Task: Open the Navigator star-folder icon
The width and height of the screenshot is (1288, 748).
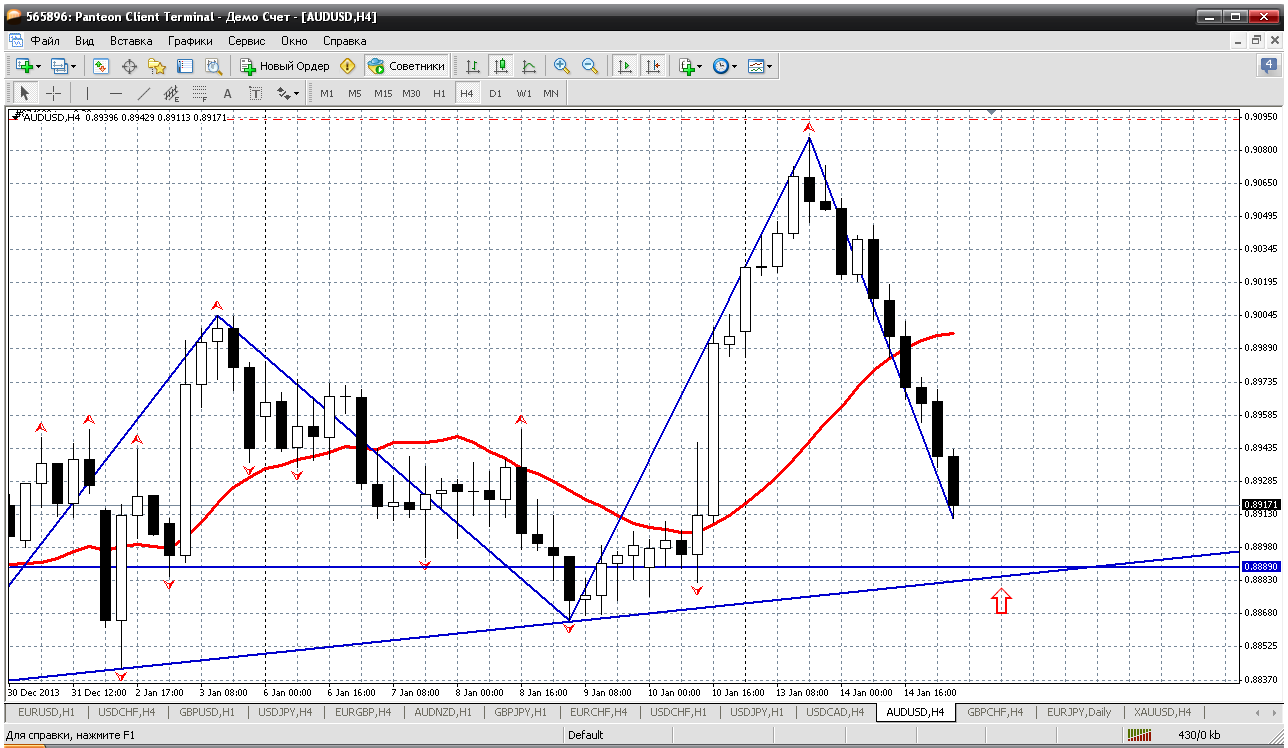Action: [x=157, y=66]
